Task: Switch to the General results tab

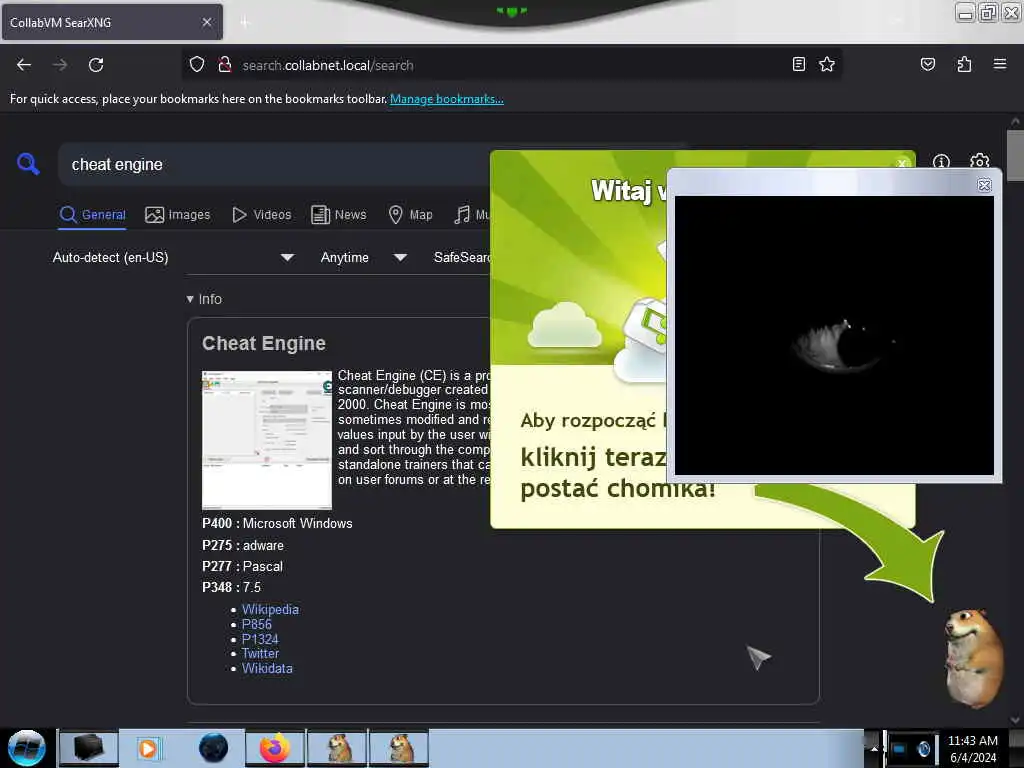Action: (92, 214)
